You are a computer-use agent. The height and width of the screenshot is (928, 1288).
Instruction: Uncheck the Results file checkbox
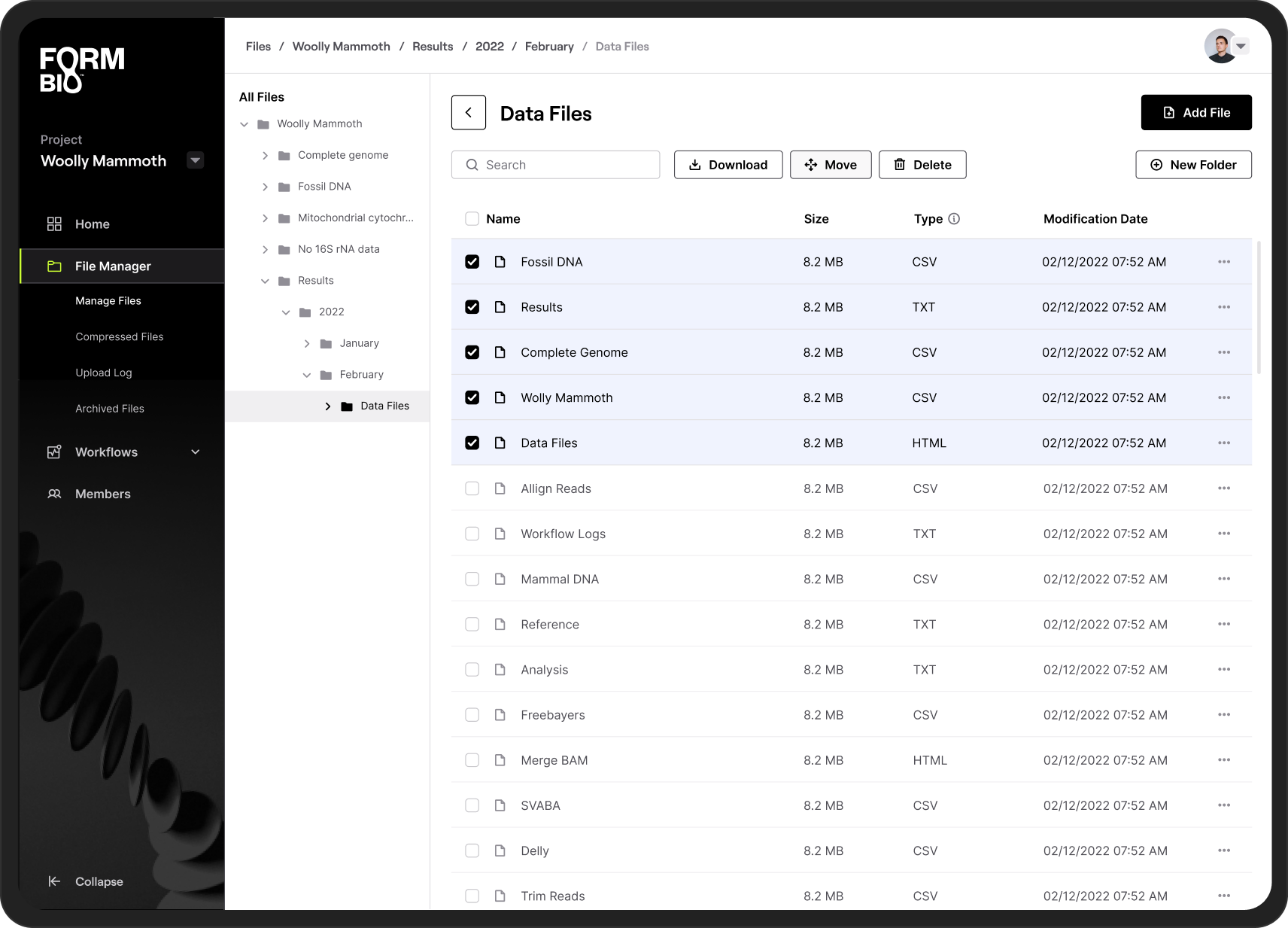pyautogui.click(x=472, y=307)
